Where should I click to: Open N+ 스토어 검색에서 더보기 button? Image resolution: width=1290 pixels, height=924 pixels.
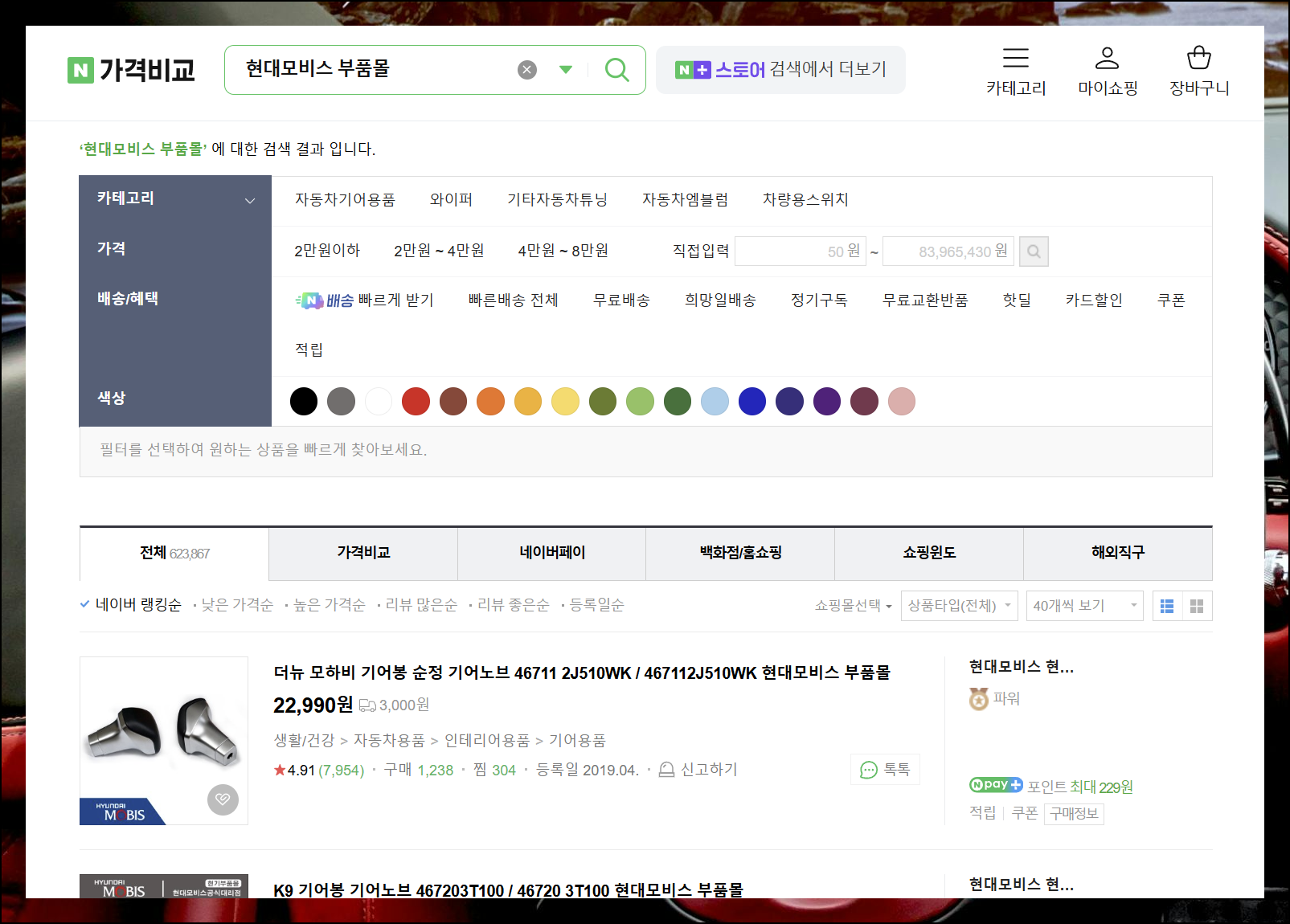pos(780,70)
